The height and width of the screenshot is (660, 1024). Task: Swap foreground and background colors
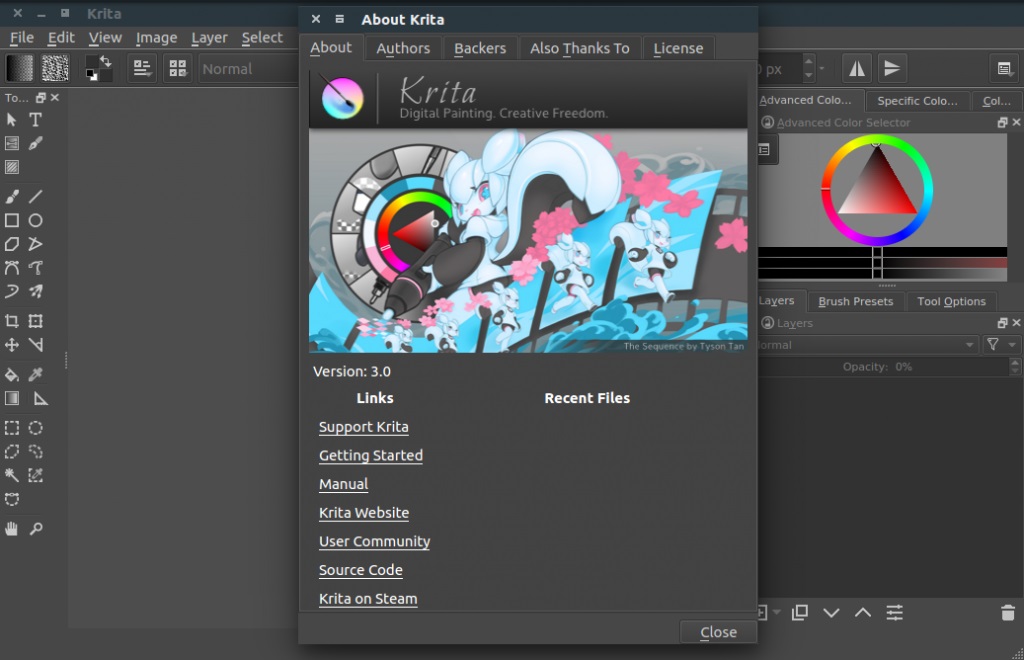105,61
